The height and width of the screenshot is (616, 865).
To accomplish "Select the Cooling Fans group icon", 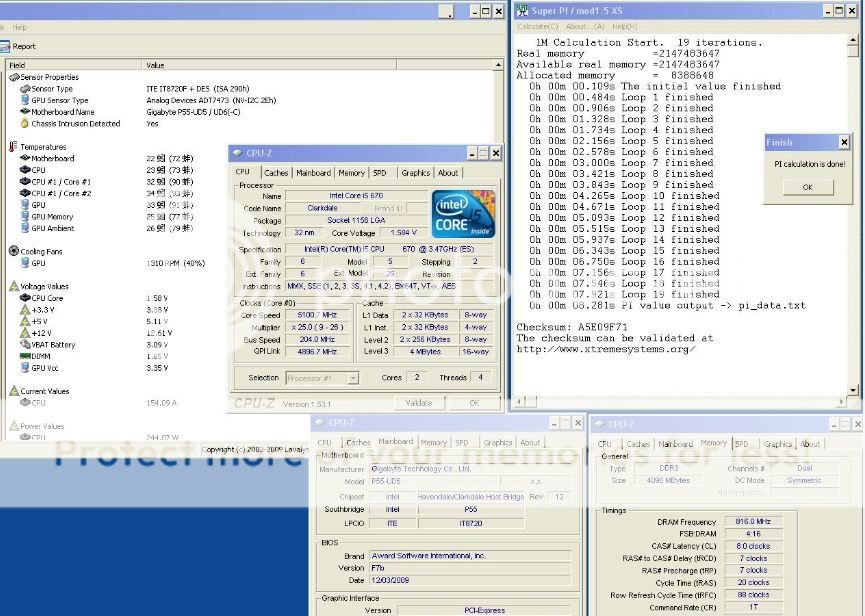I will (x=14, y=251).
